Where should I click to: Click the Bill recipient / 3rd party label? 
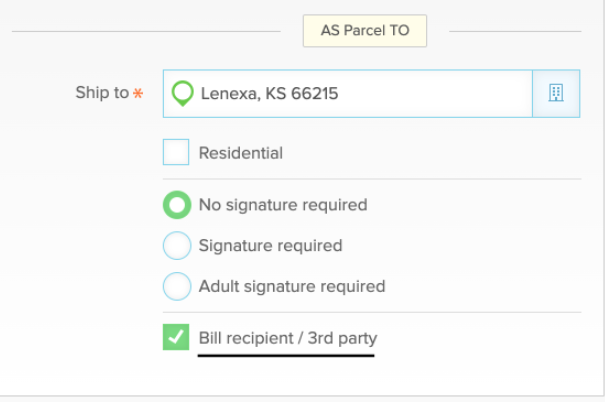tap(288, 338)
